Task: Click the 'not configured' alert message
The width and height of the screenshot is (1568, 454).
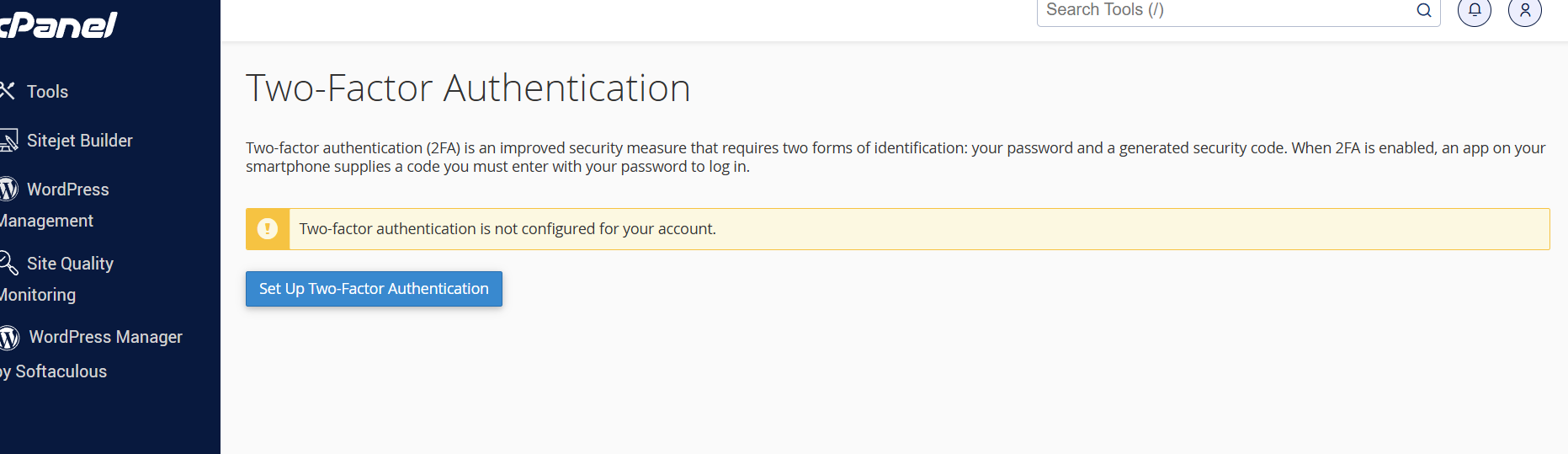Action: [508, 229]
